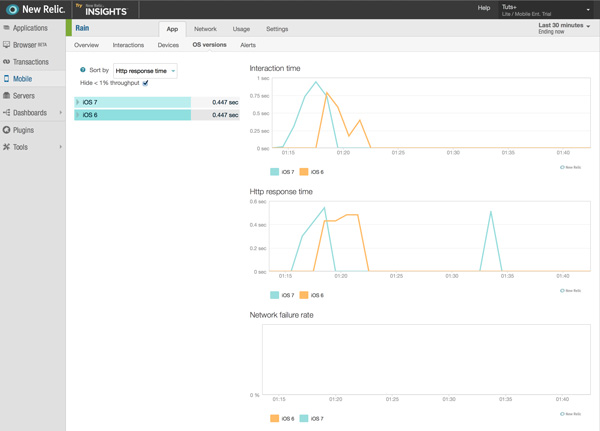Viewport: 600px width, 431px height.
Task: Click the Tools wrench icon
Action: [x=7, y=147]
